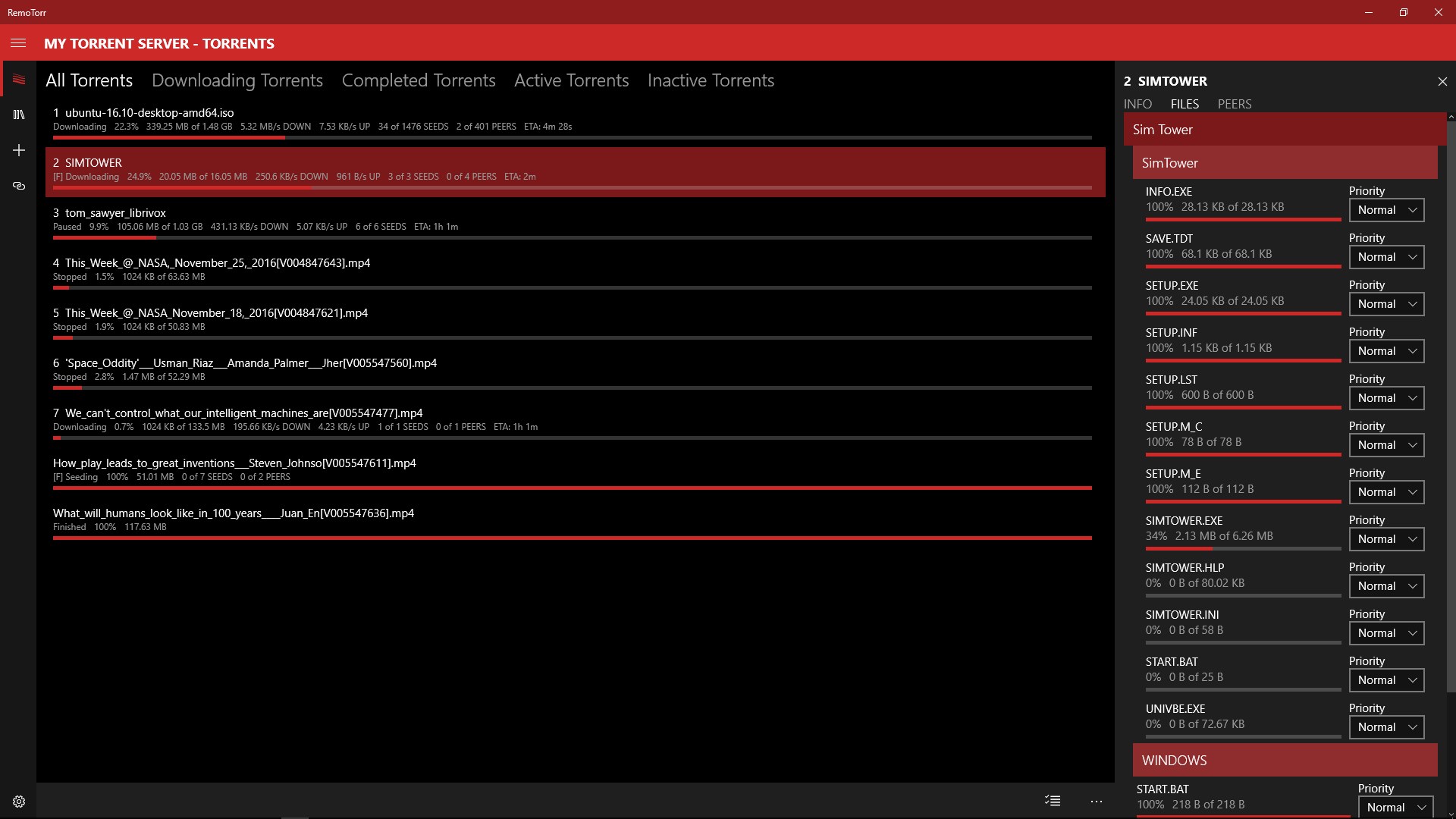Switch to Completed Torrents tab
The height and width of the screenshot is (819, 1456).
point(419,80)
